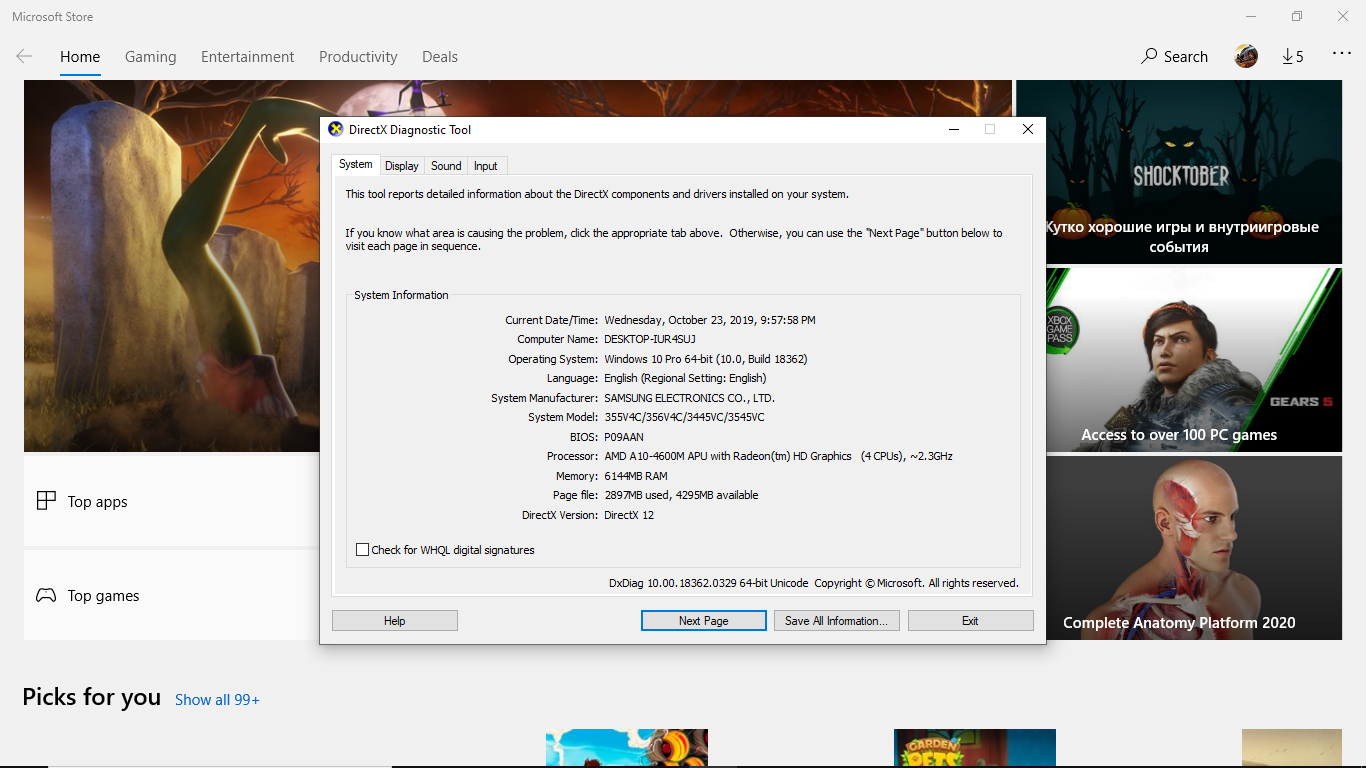Open downloads and updates (5)
This screenshot has width=1366, height=768.
(x=1293, y=57)
